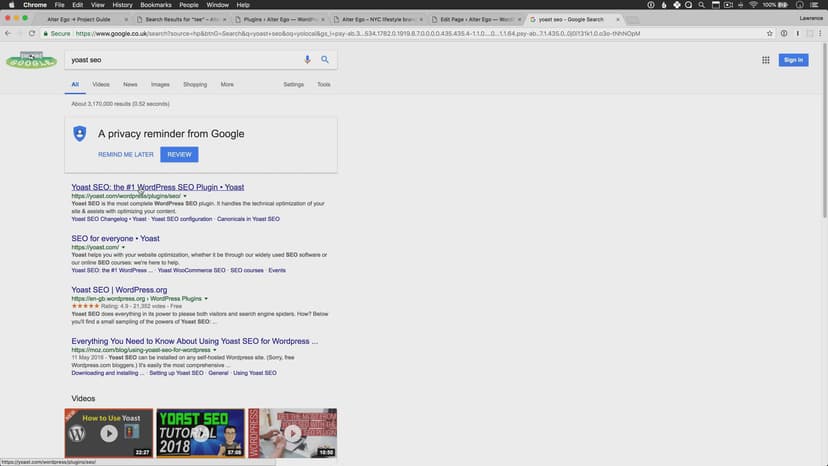This screenshot has height=466, width=828.
Task: Reload the current page
Action: (x=34, y=33)
